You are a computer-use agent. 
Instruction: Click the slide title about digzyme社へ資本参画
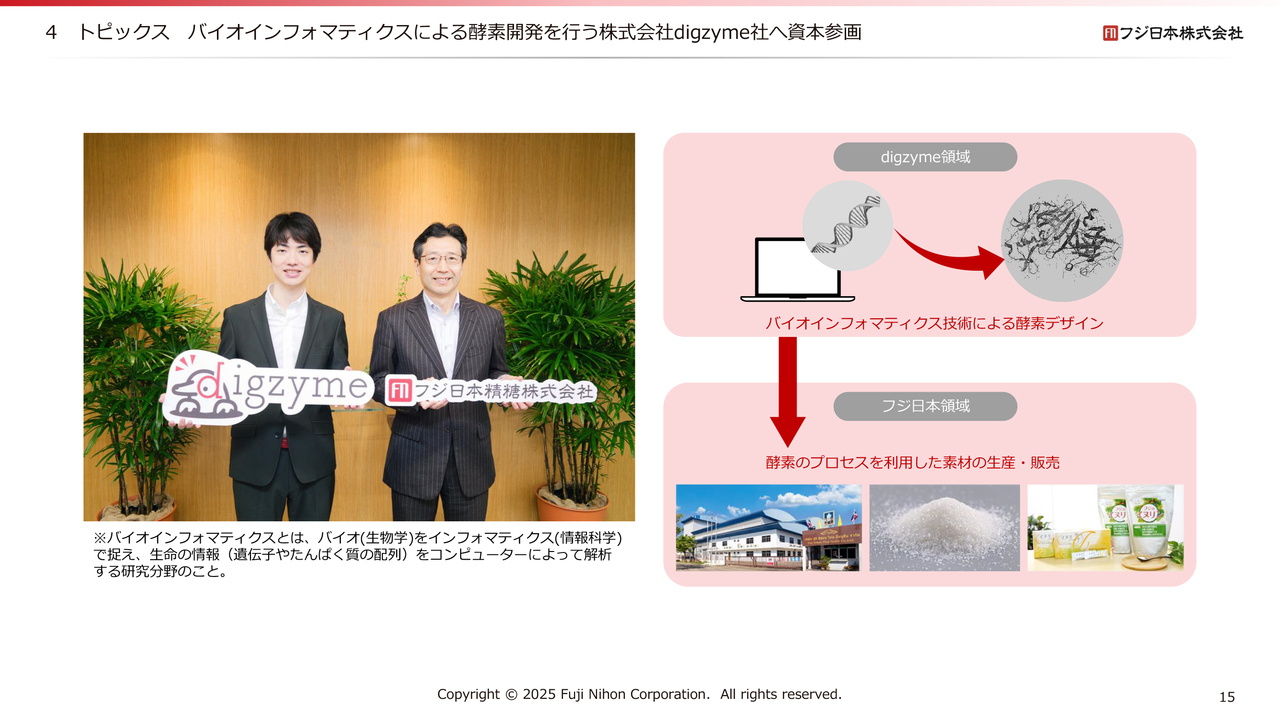[524, 33]
